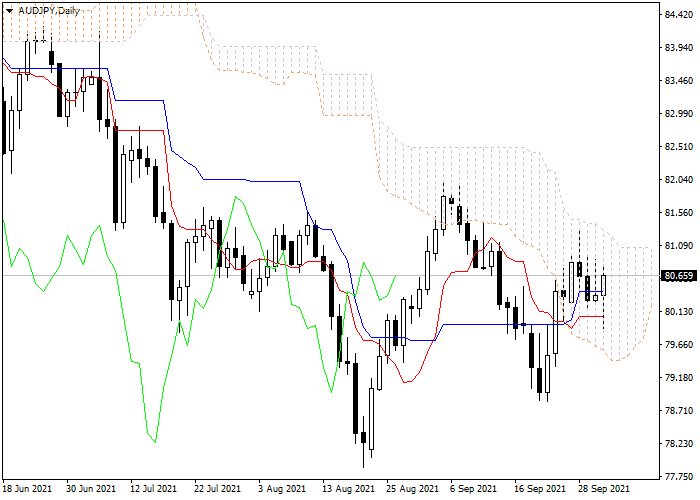700x500 pixels.
Task: Select the 79.660 price axis label
Action: pyautogui.click(x=679, y=344)
